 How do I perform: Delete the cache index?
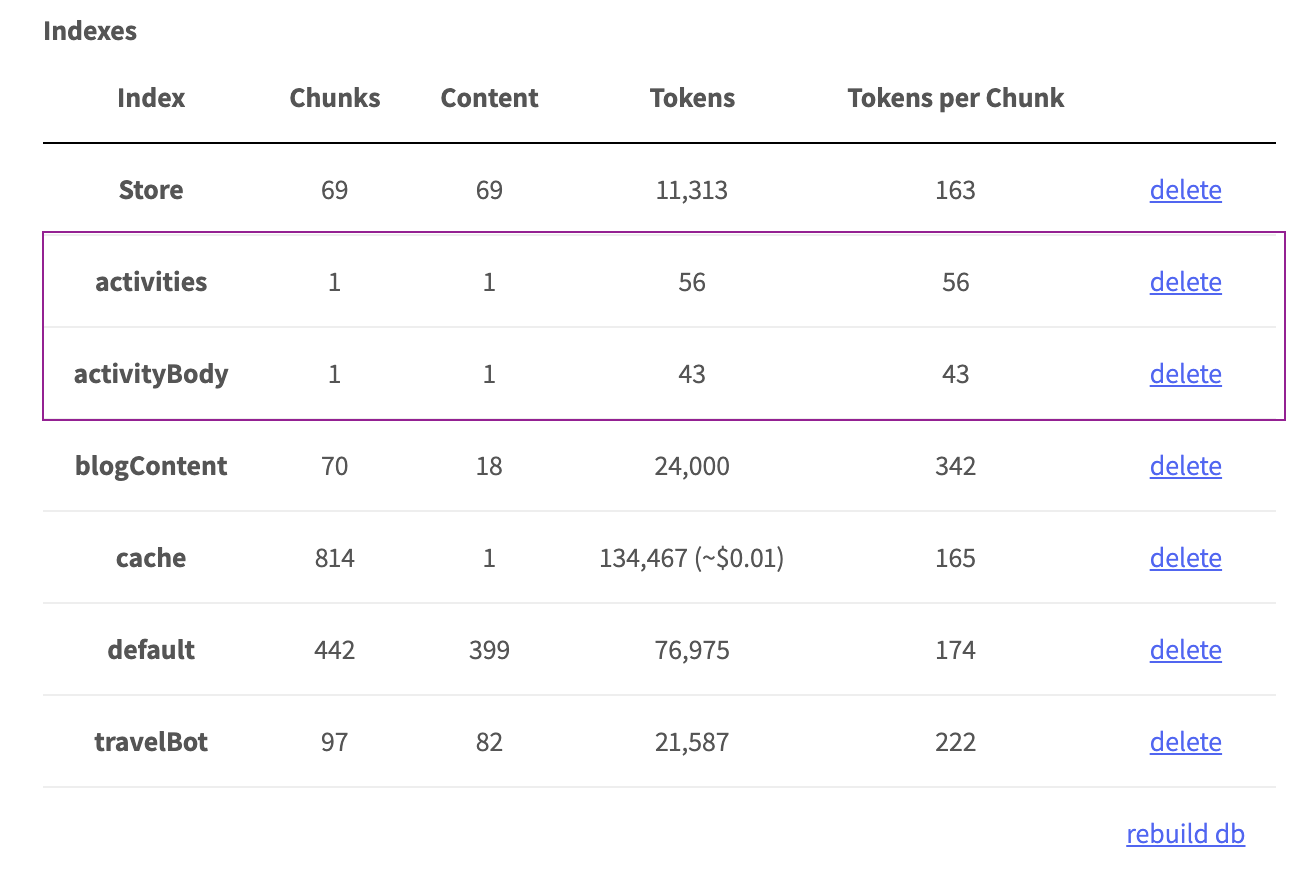[1185, 558]
